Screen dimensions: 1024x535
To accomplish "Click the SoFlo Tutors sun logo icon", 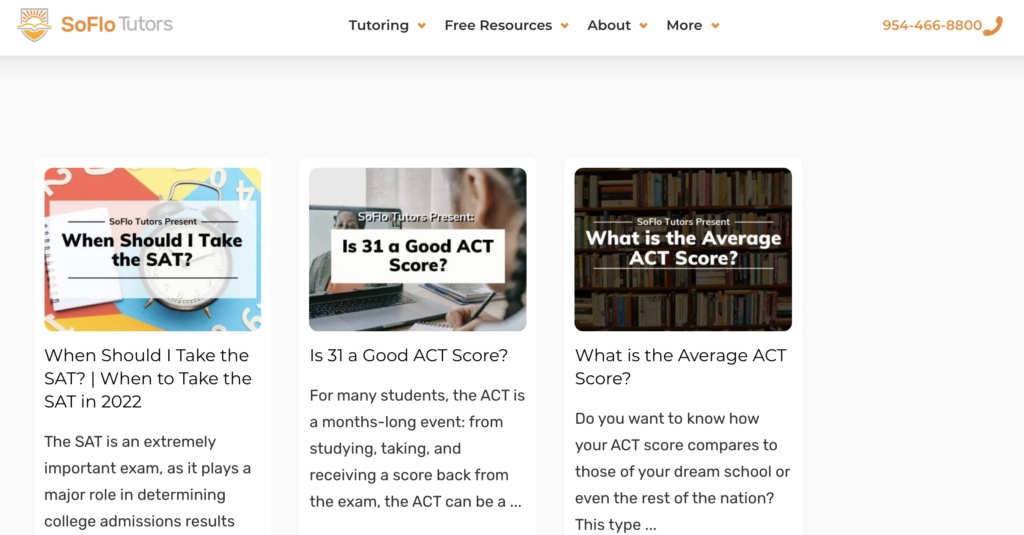I will point(34,25).
